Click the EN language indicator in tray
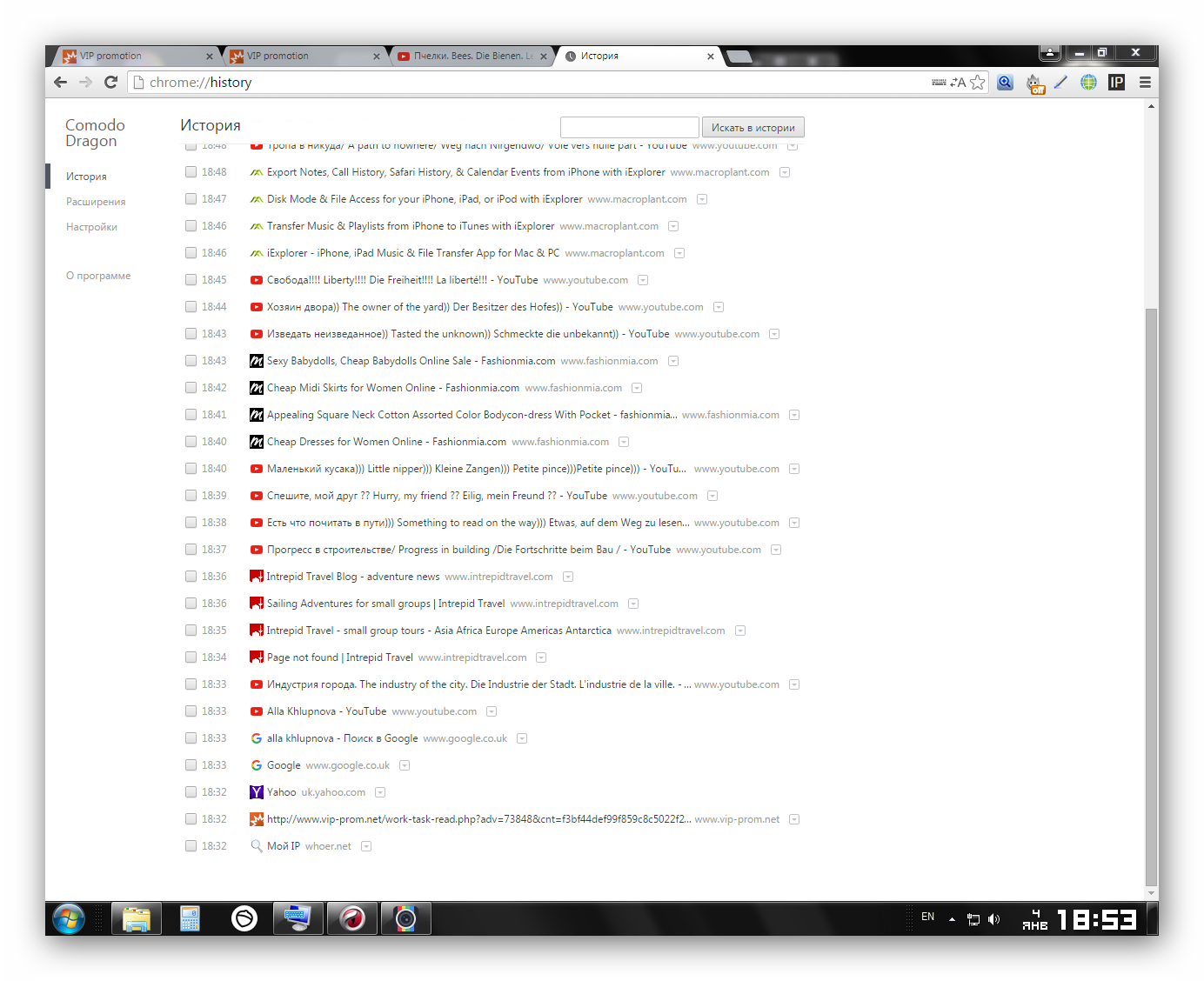Viewport: 1204px width, 981px height. tap(928, 917)
